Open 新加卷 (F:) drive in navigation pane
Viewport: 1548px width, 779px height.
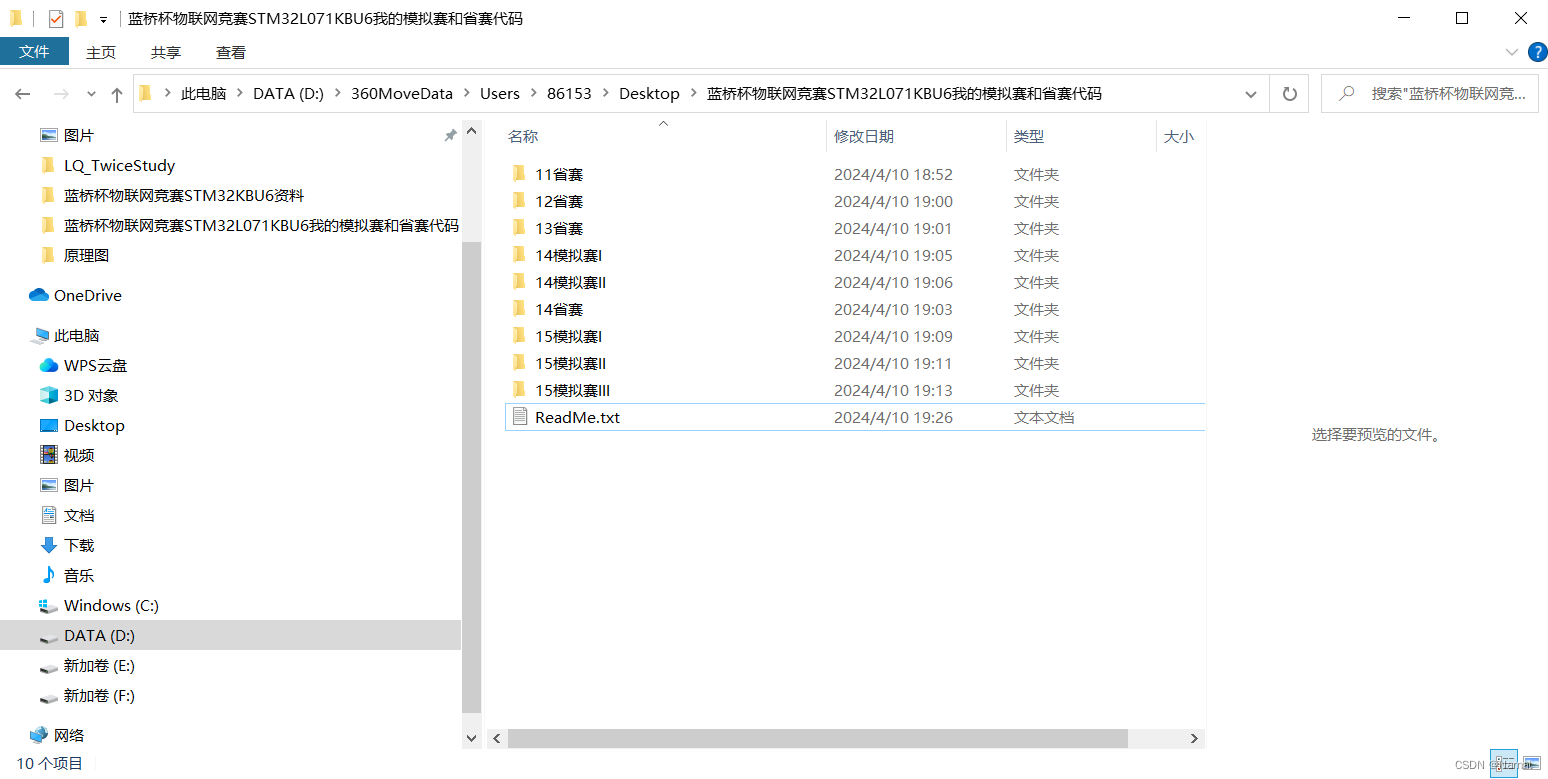click(99, 695)
